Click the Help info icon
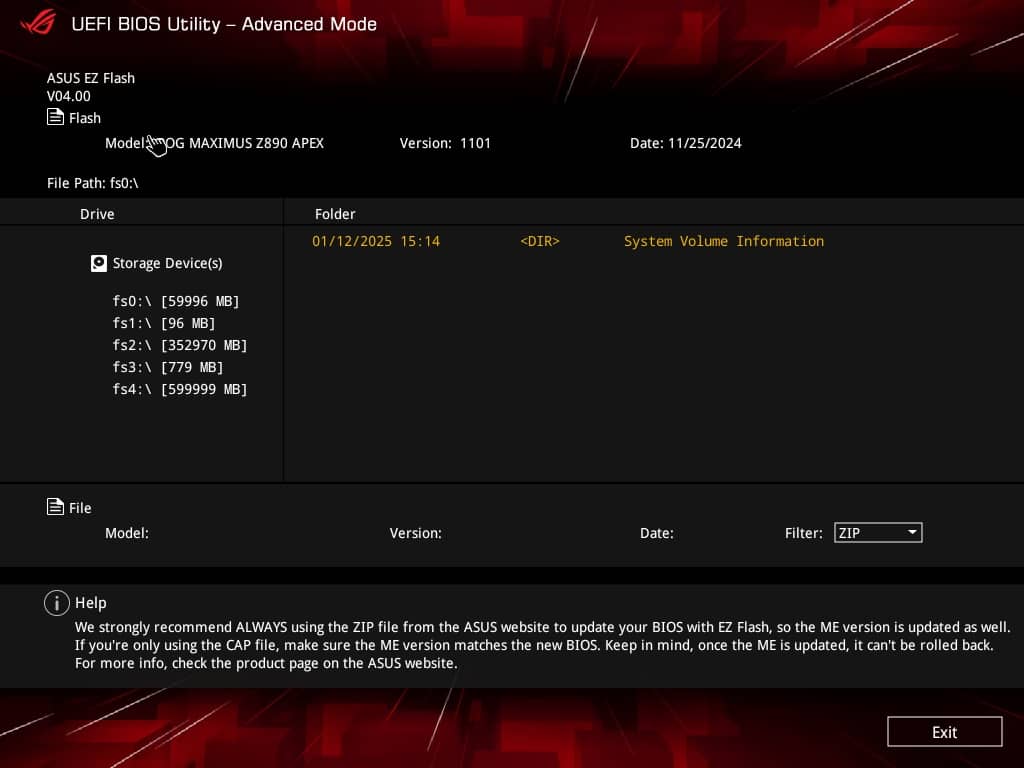The image size is (1024, 768). [57, 603]
